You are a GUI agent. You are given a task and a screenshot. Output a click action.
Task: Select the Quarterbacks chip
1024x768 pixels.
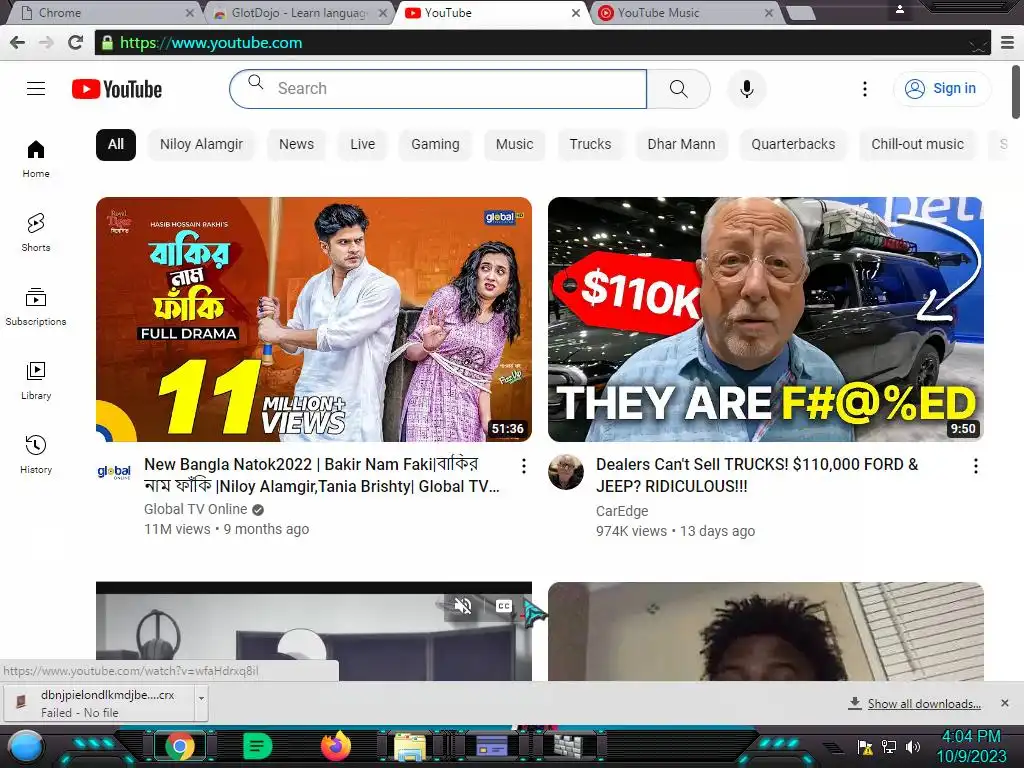[793, 144]
